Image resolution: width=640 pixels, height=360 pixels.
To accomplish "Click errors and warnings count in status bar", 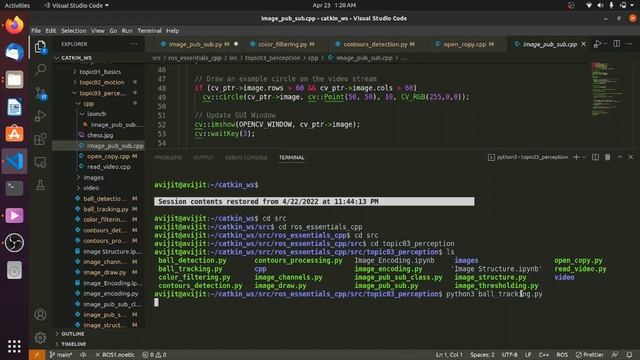I will 154,355.
